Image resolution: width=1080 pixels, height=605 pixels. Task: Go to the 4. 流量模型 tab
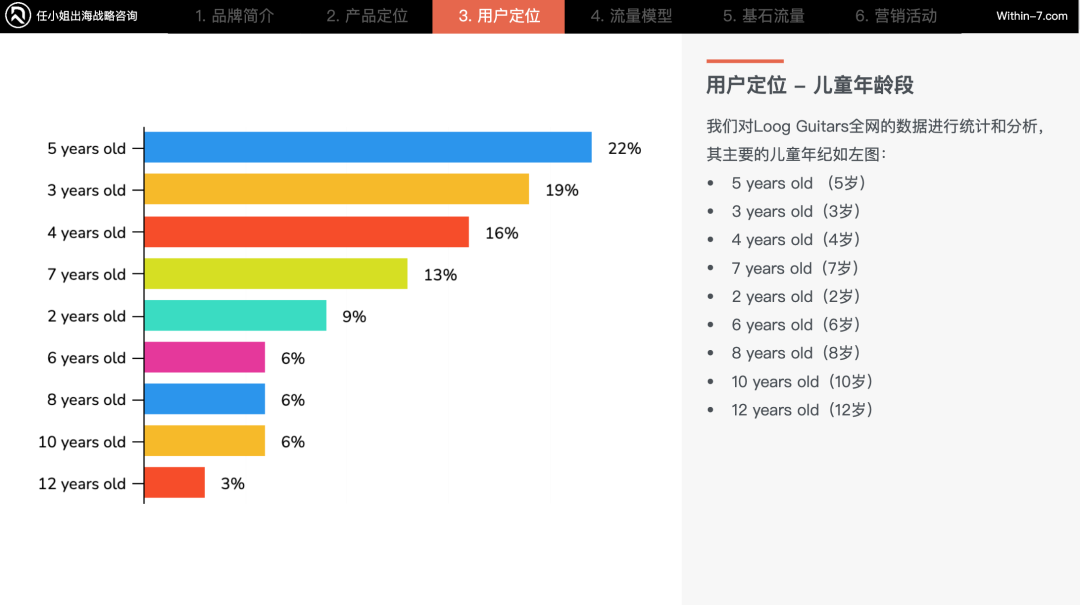coord(631,16)
